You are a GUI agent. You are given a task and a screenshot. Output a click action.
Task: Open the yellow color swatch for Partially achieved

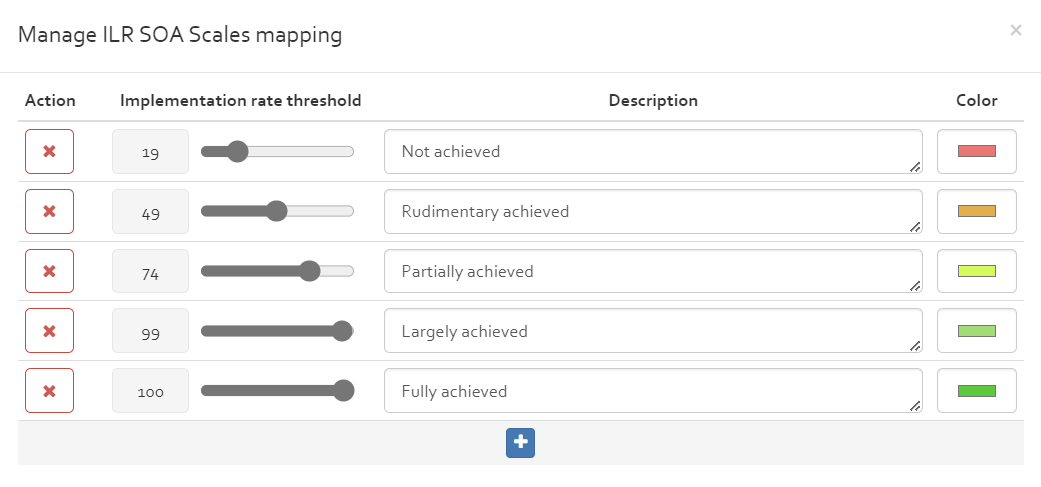pos(977,271)
